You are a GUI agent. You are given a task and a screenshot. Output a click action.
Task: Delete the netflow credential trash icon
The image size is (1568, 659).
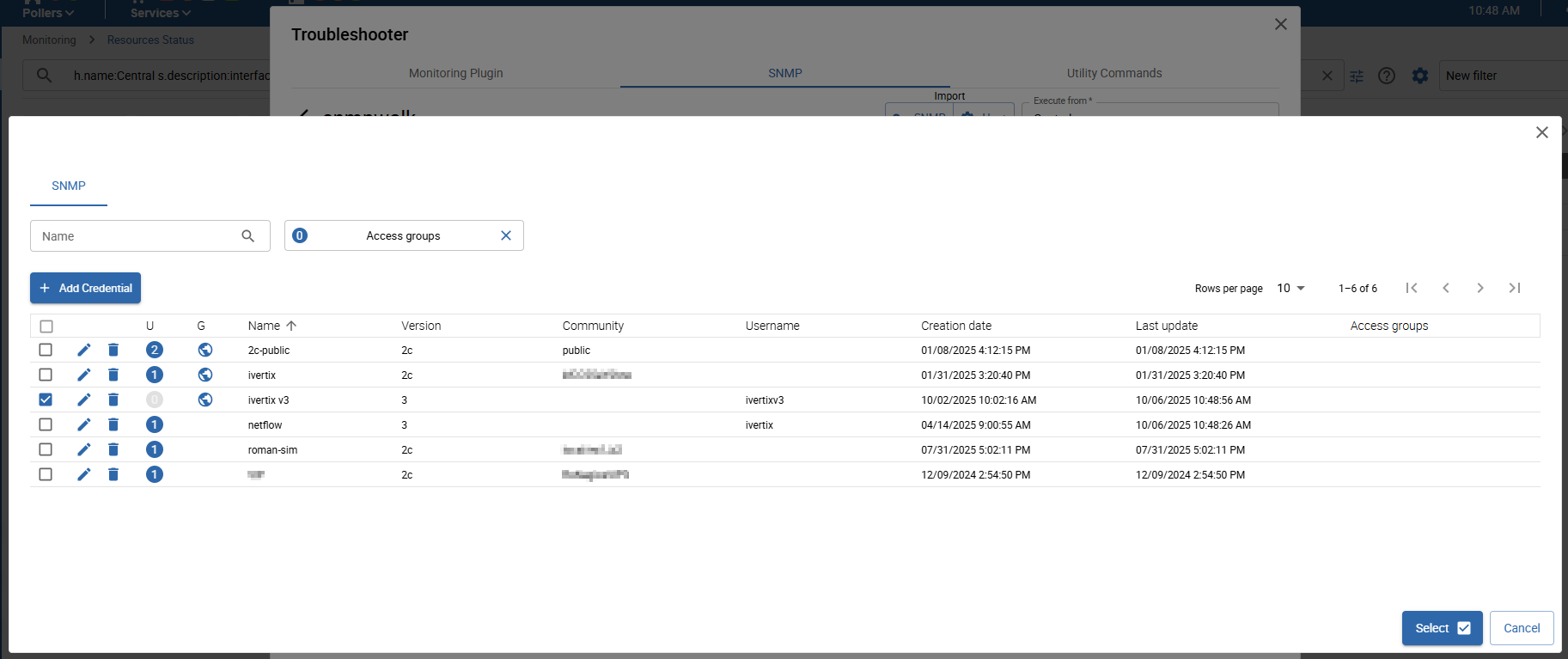pos(113,424)
